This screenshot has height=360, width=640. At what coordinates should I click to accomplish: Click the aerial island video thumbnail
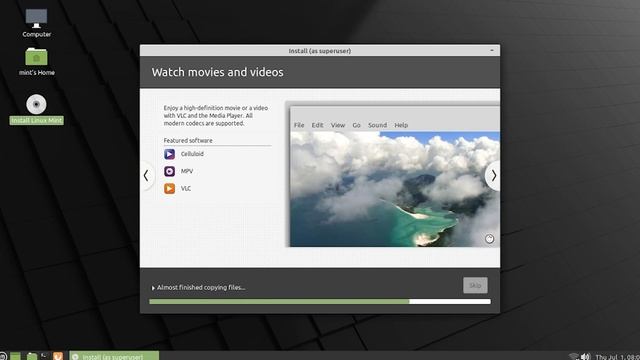[395, 189]
